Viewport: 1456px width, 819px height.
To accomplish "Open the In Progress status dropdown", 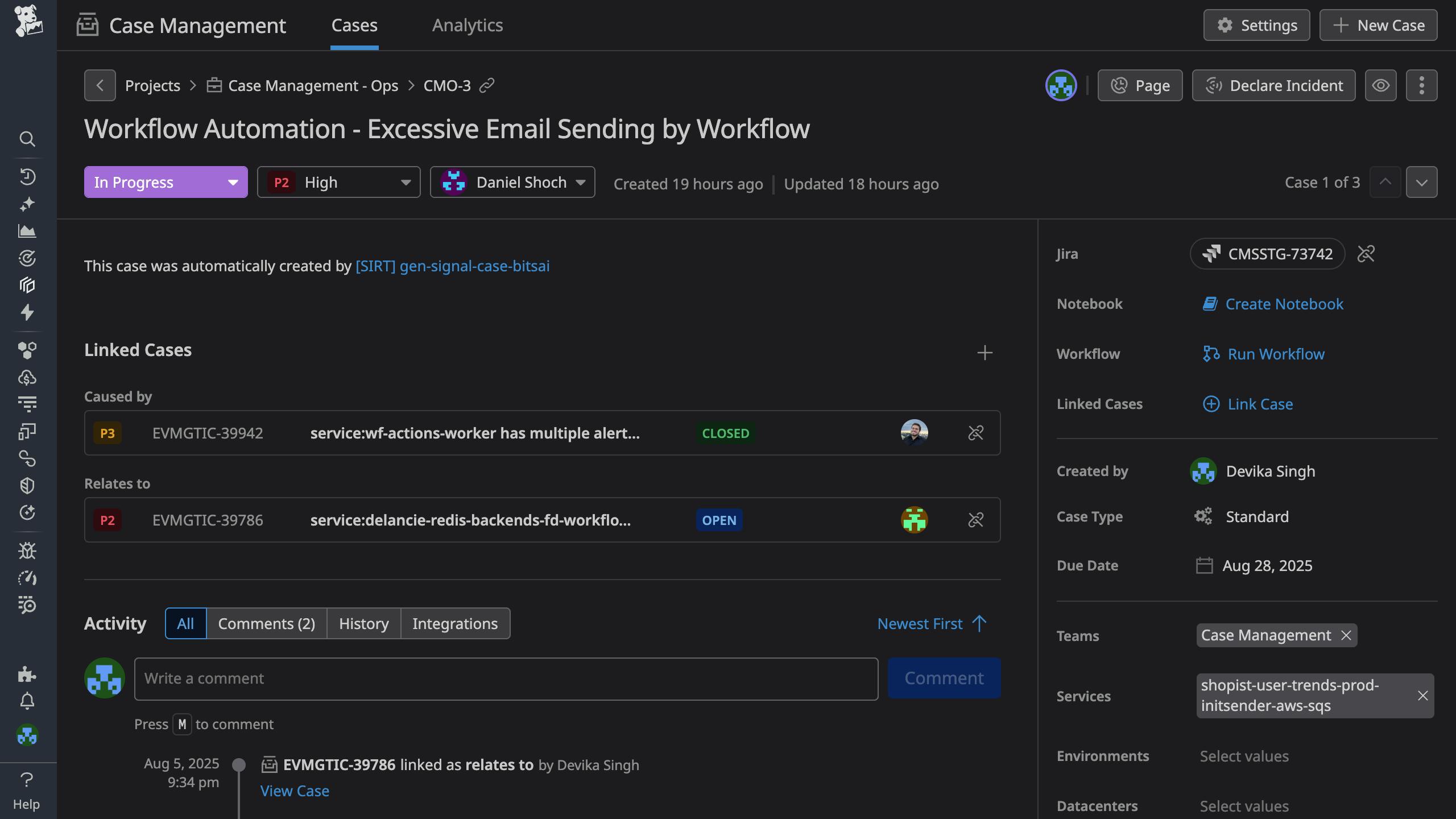I will pyautogui.click(x=166, y=182).
